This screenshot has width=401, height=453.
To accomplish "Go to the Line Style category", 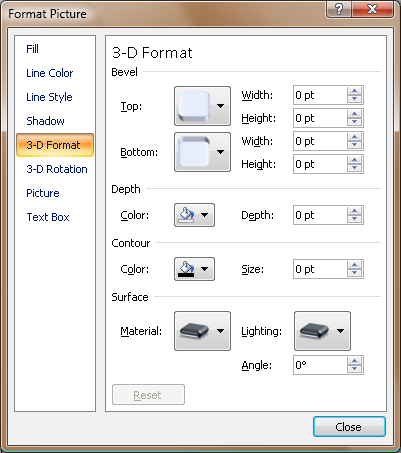I will (49, 97).
